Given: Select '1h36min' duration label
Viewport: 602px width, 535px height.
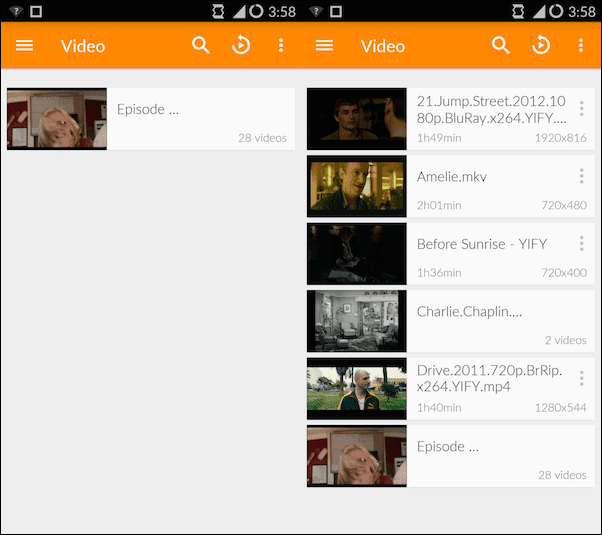Looking at the screenshot, I should (x=439, y=273).
